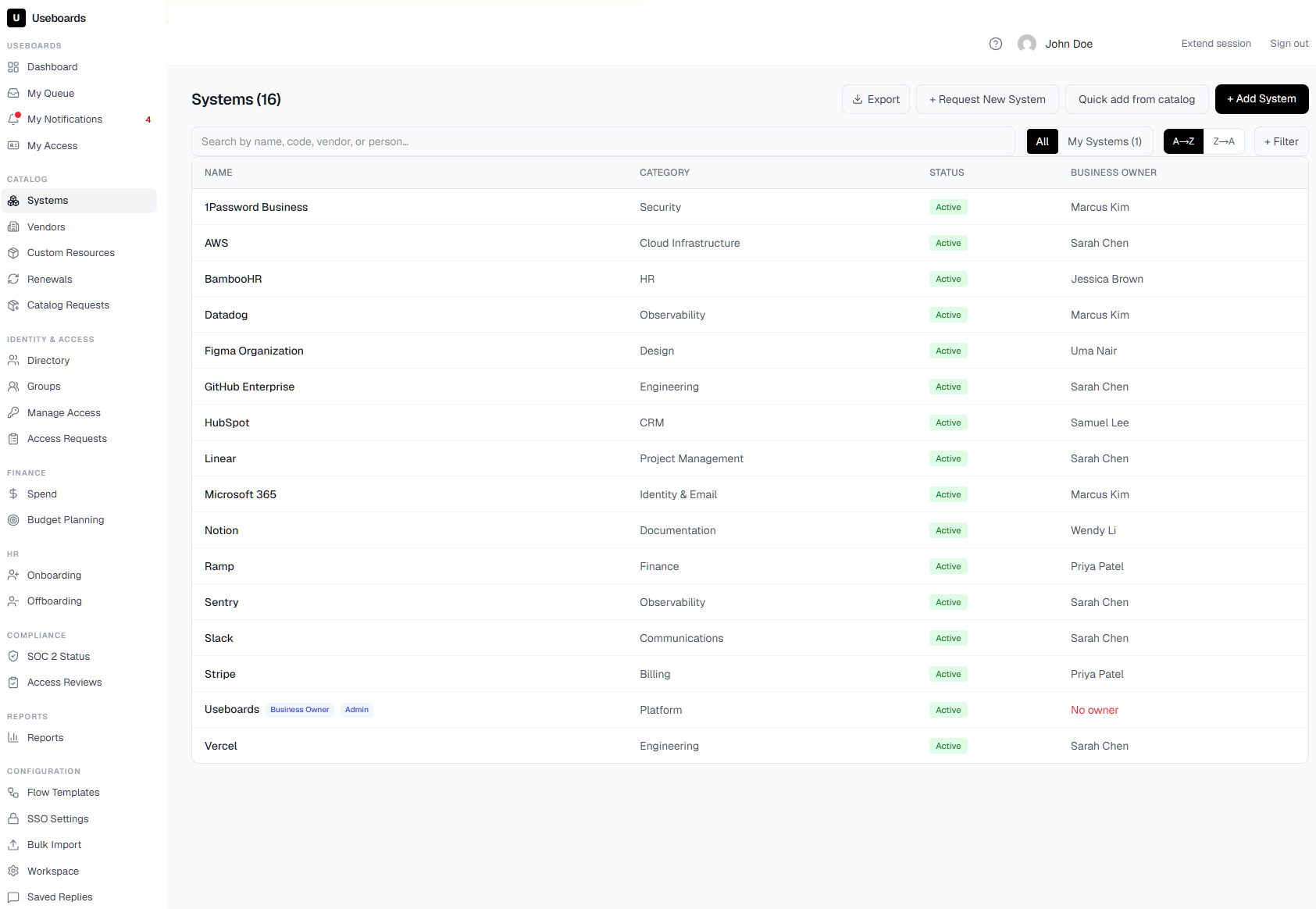The width and height of the screenshot is (1316, 909).
Task: Click the Sign out link
Action: pyautogui.click(x=1289, y=44)
